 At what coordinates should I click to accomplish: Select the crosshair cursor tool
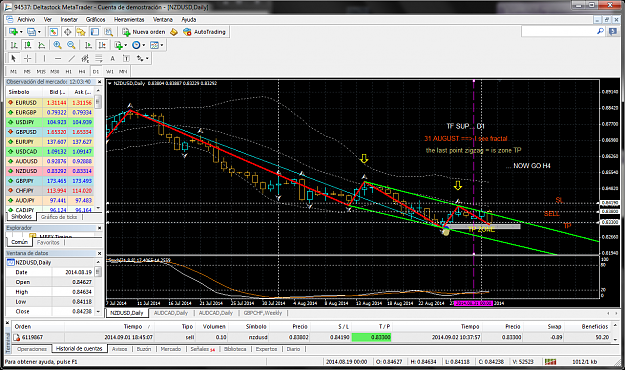point(28,58)
